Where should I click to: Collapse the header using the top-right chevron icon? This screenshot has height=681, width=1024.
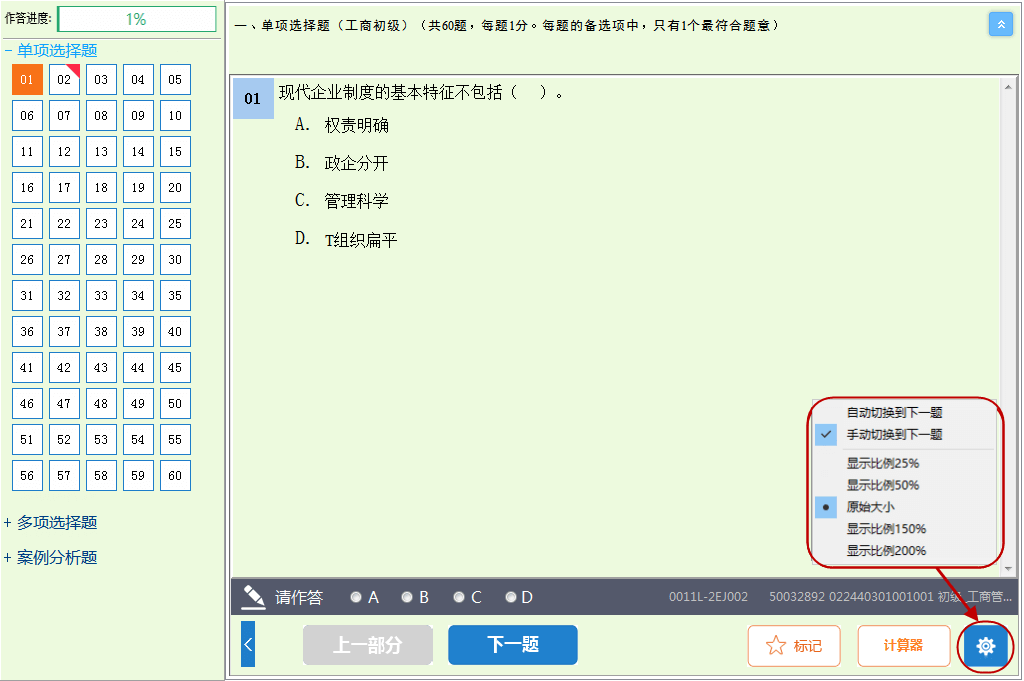(1001, 23)
